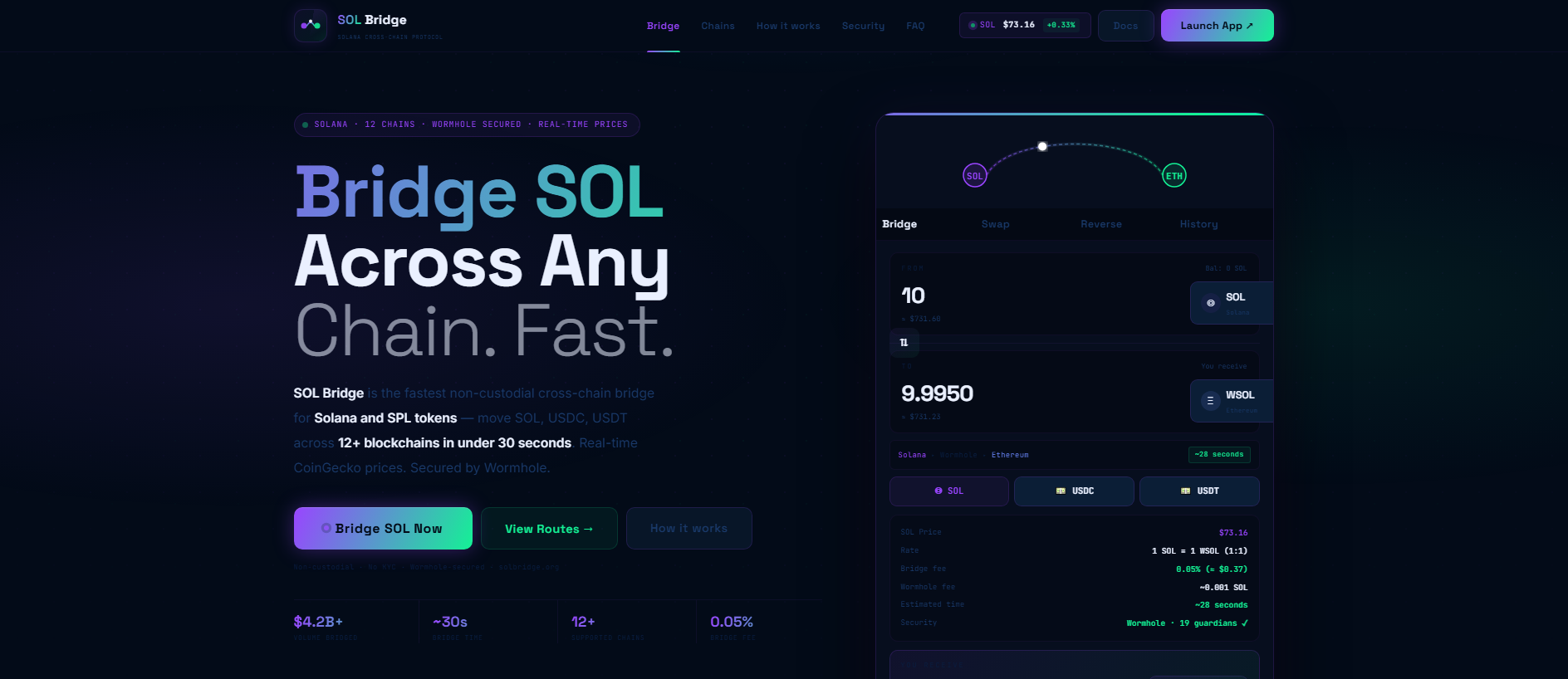Click the Wormhole fee value ~0.001 SOL
This screenshot has width=1568, height=679.
click(x=1223, y=588)
